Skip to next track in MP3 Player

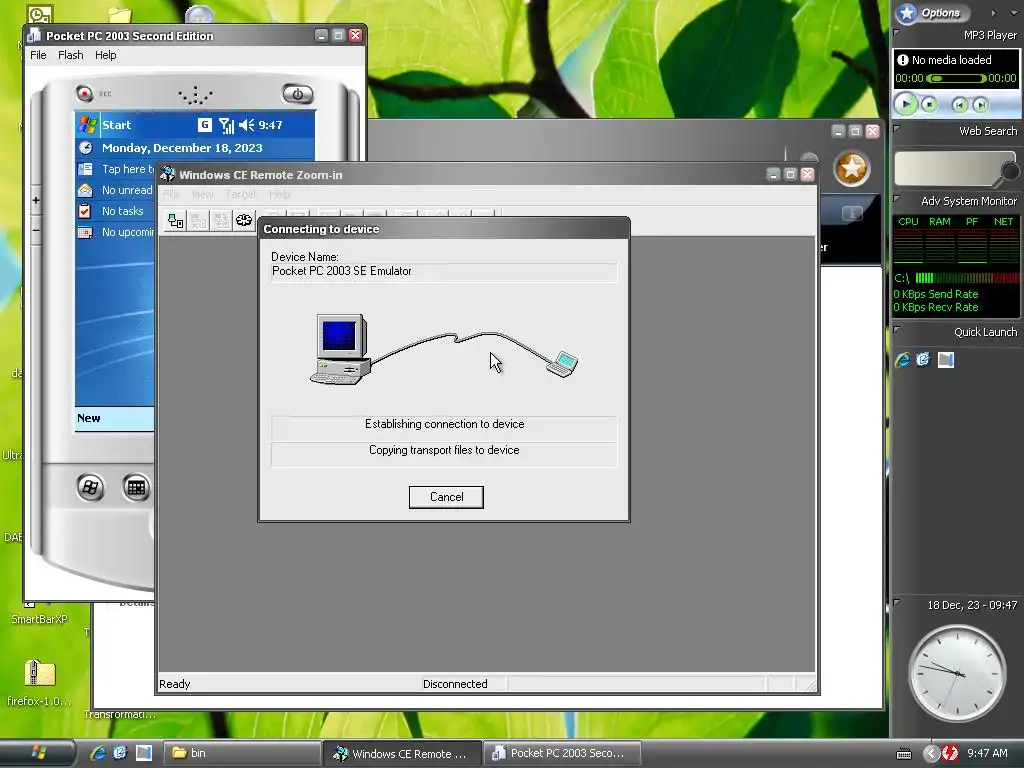980,104
